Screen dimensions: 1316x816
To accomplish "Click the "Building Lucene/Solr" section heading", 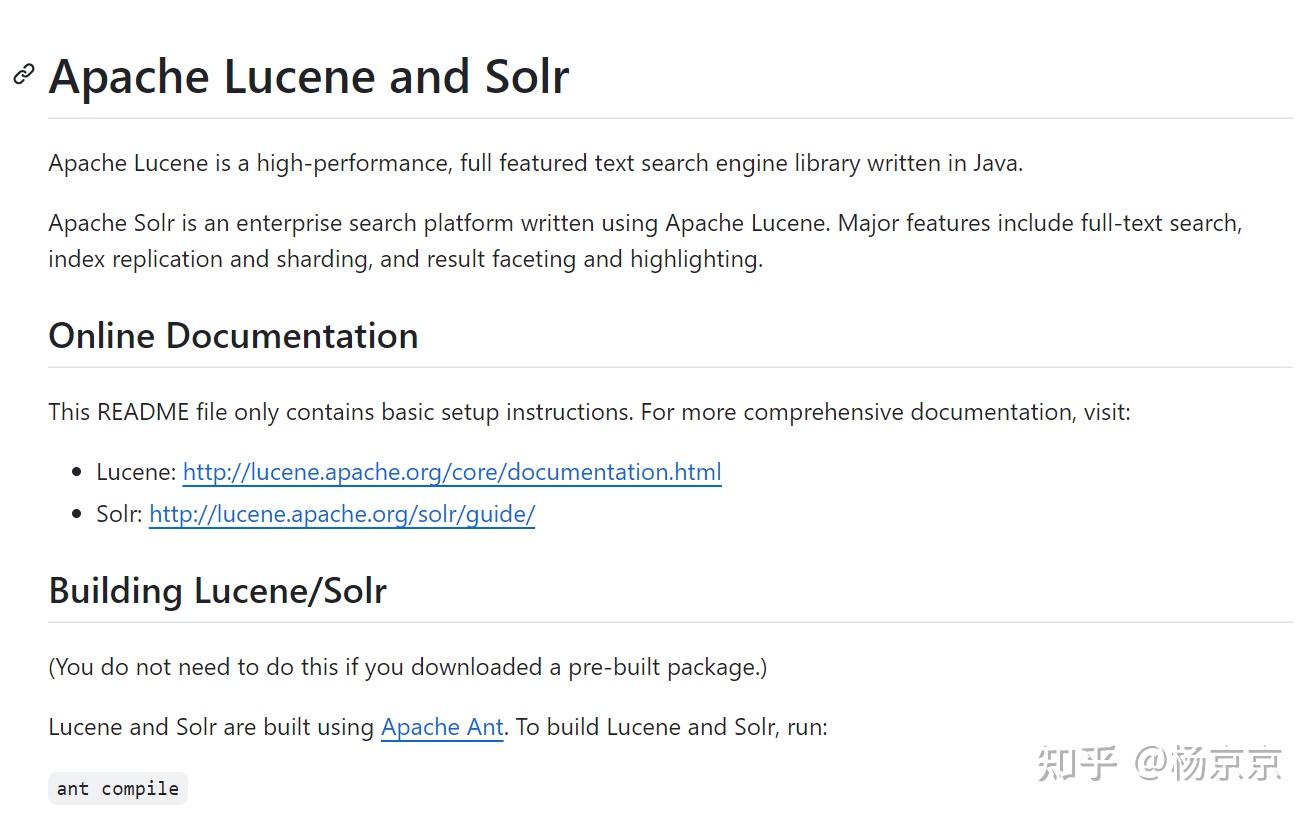I will click(217, 591).
